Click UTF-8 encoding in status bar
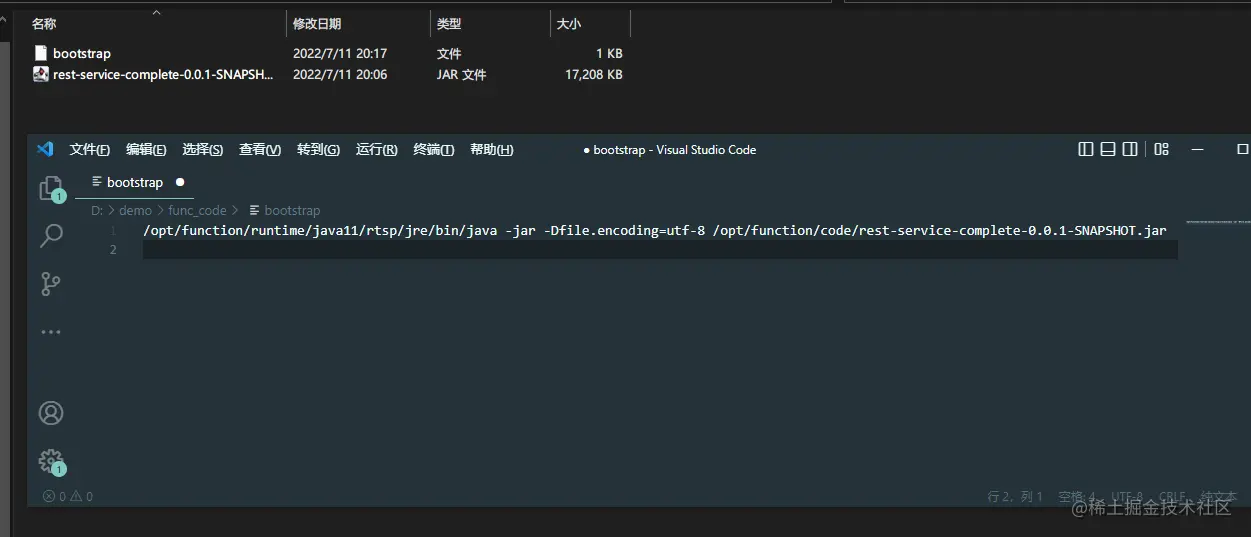Viewport: 1251px width, 537px height. coord(1127,496)
